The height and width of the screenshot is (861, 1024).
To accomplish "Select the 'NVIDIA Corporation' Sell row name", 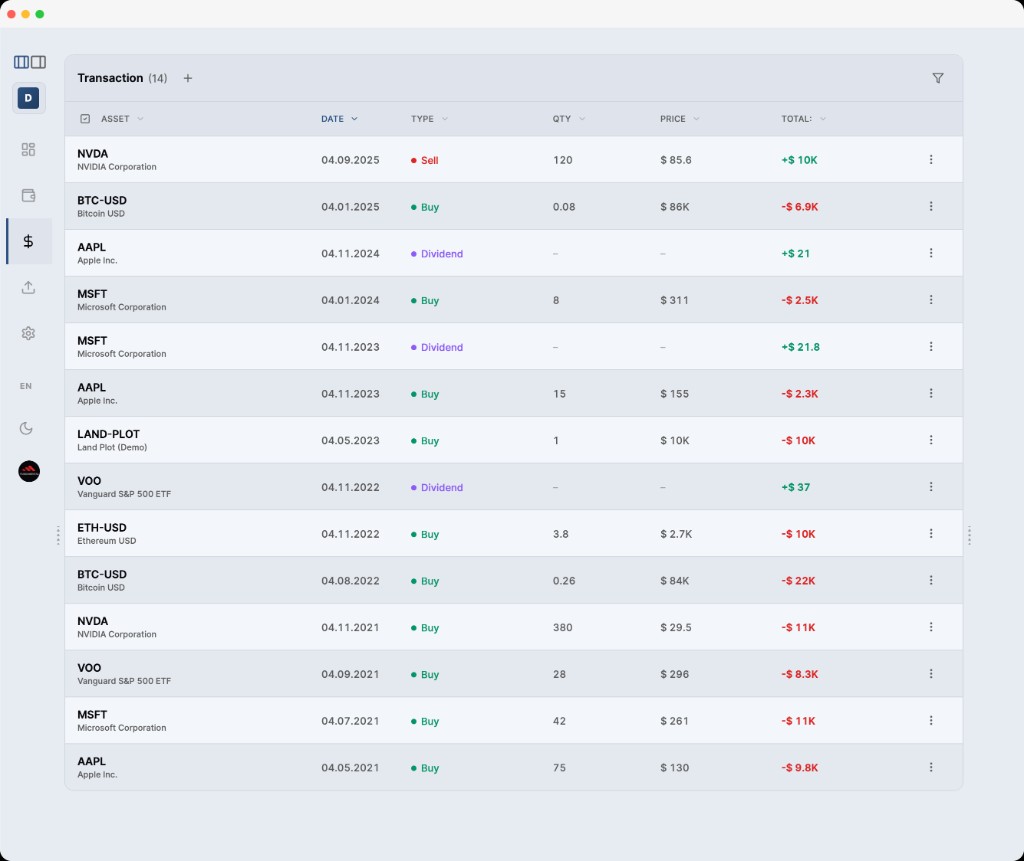I will coord(117,167).
